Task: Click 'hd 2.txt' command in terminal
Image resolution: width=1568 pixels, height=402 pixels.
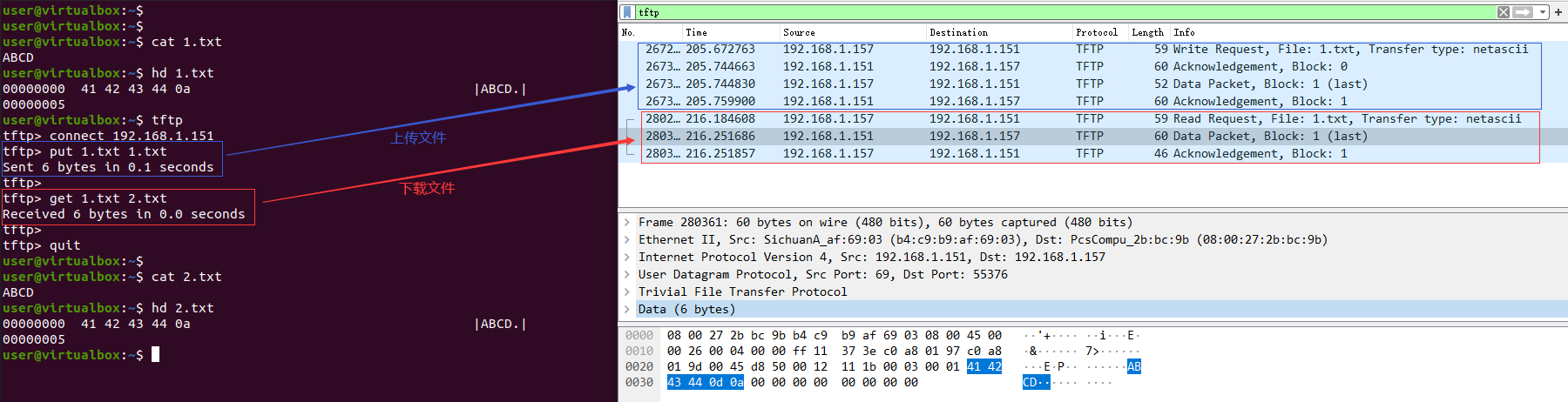Action: click(x=182, y=308)
